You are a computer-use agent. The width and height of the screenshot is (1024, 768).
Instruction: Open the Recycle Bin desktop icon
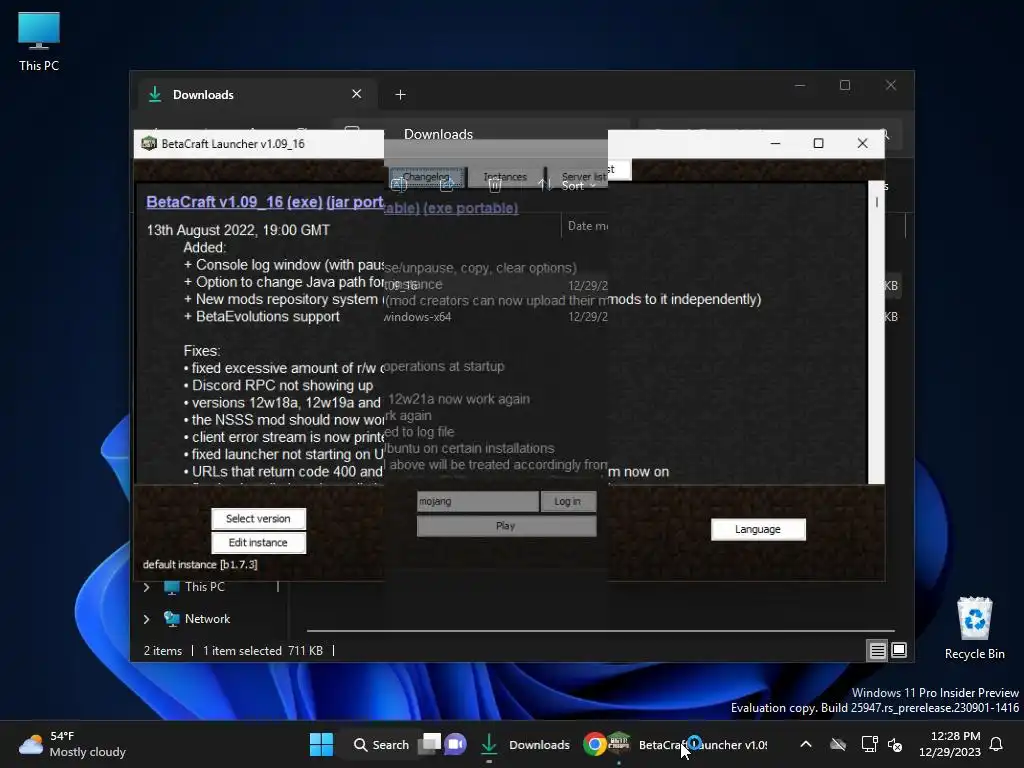pyautogui.click(x=974, y=628)
